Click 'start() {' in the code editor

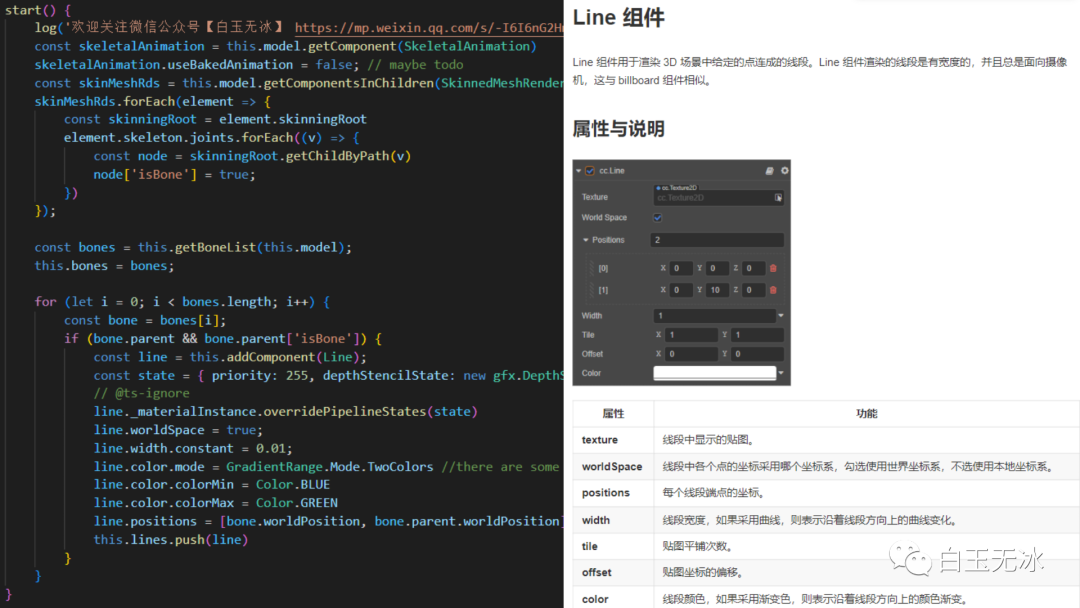point(38,10)
